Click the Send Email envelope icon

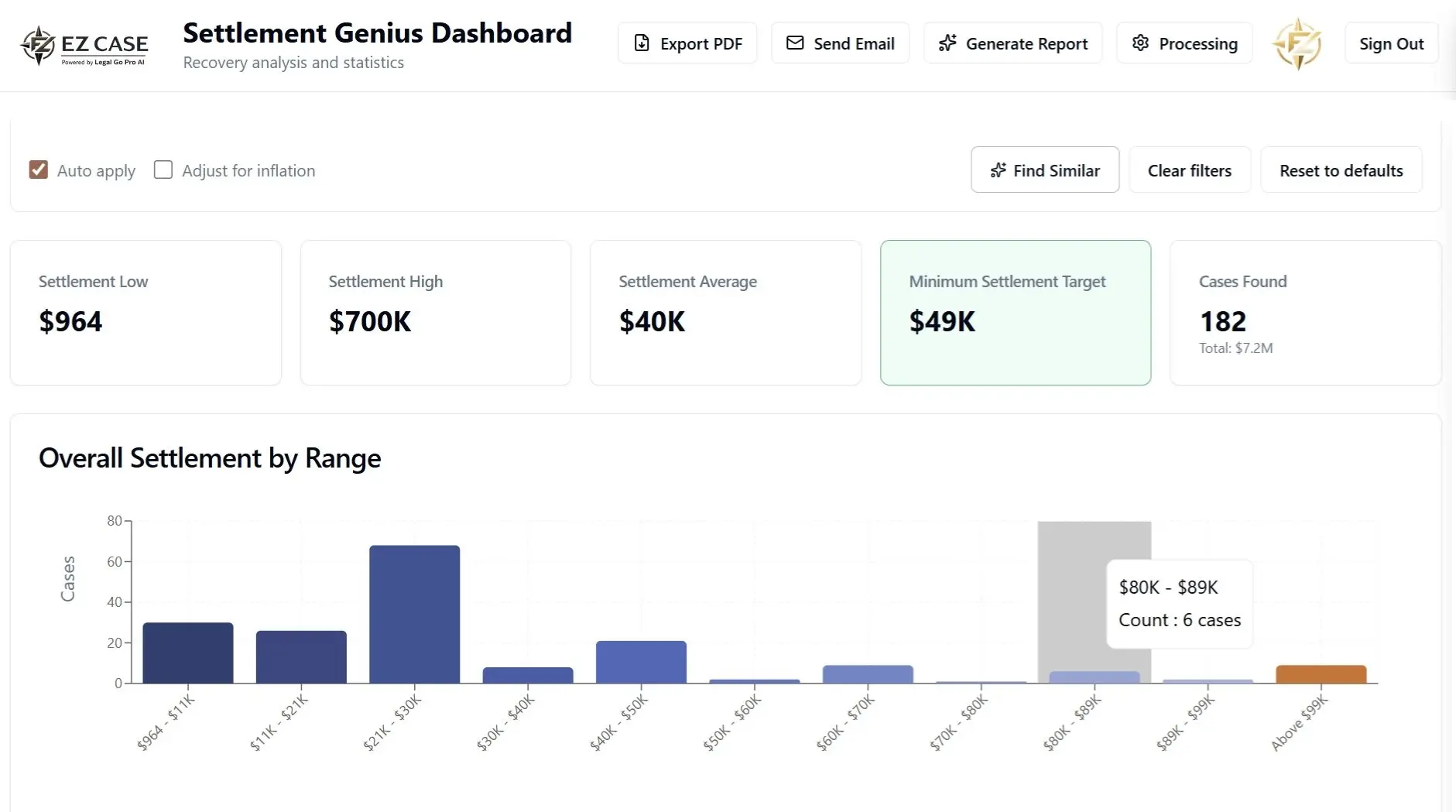click(794, 43)
